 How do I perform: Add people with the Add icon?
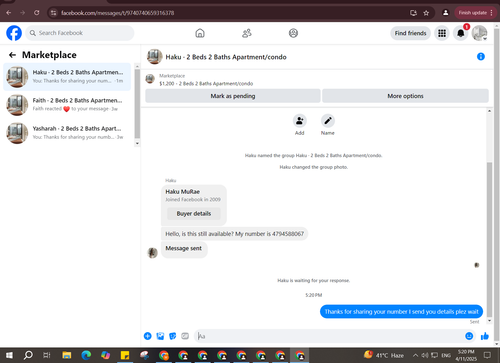[300, 121]
